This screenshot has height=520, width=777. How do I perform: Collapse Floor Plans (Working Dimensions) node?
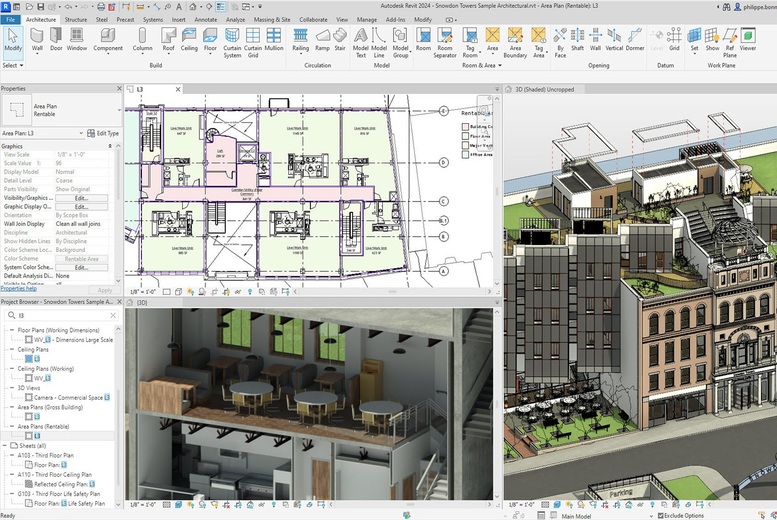12,330
